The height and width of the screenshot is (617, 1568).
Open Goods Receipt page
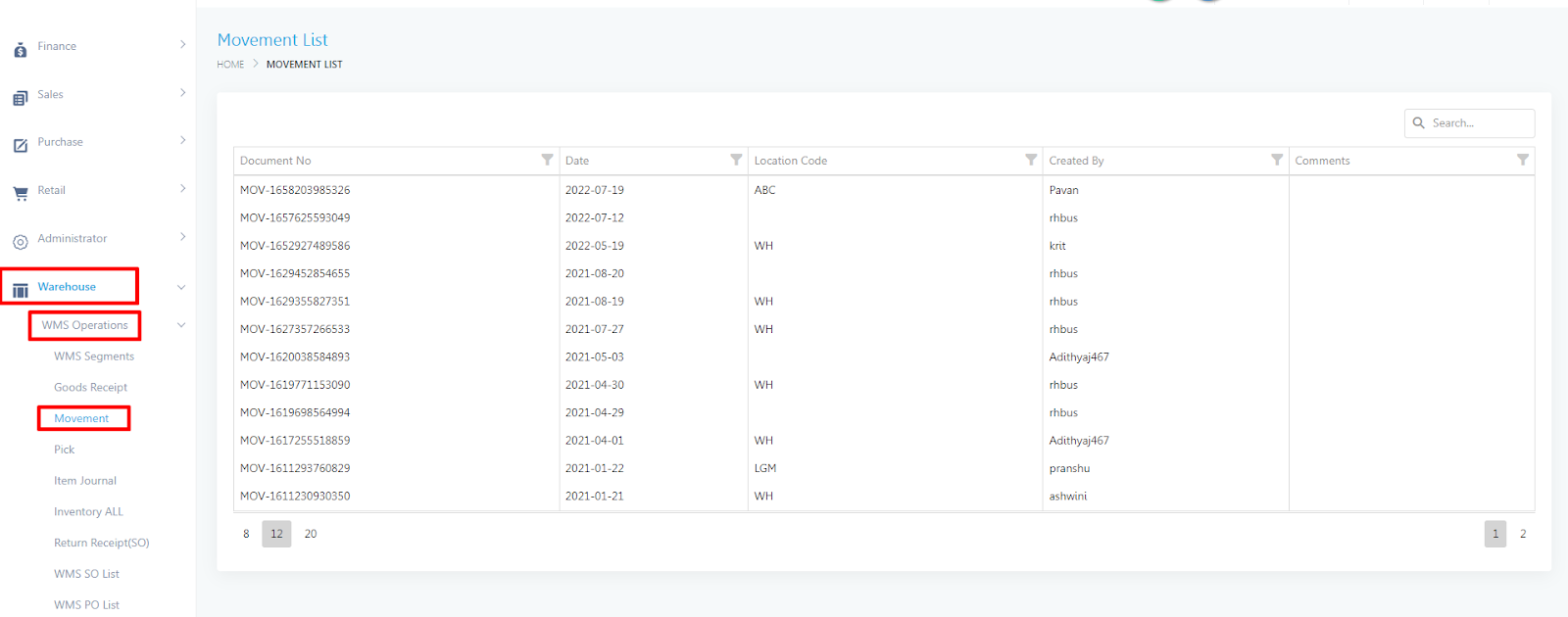pos(90,388)
